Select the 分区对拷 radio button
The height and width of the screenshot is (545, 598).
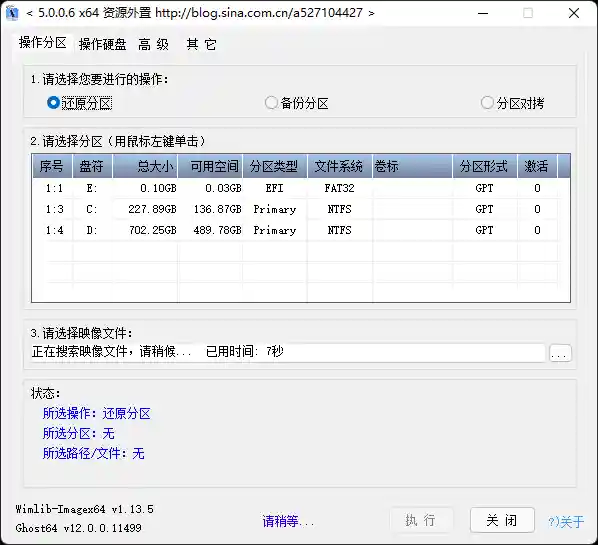[x=512, y=103]
